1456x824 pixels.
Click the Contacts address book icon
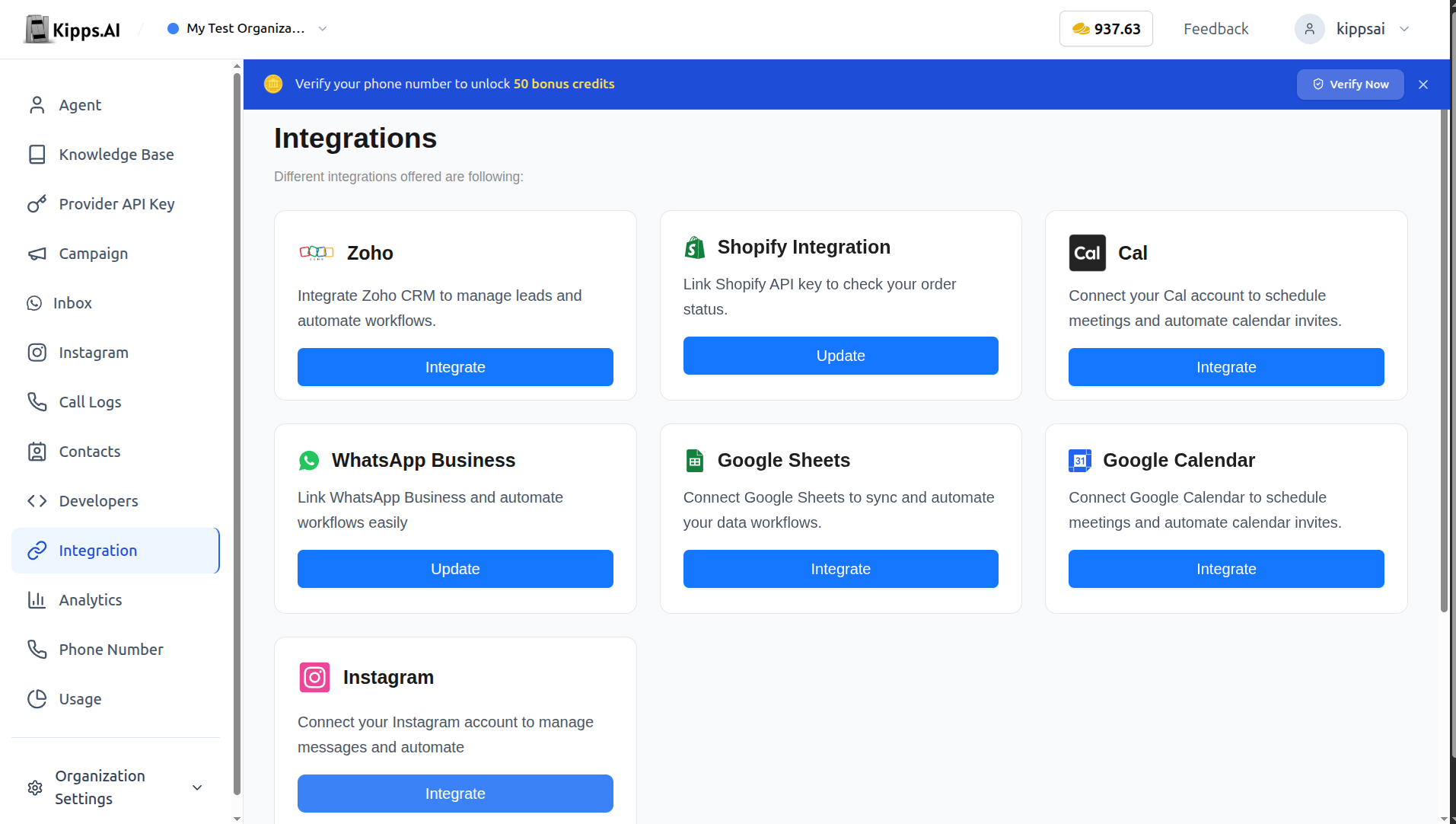pos(37,452)
